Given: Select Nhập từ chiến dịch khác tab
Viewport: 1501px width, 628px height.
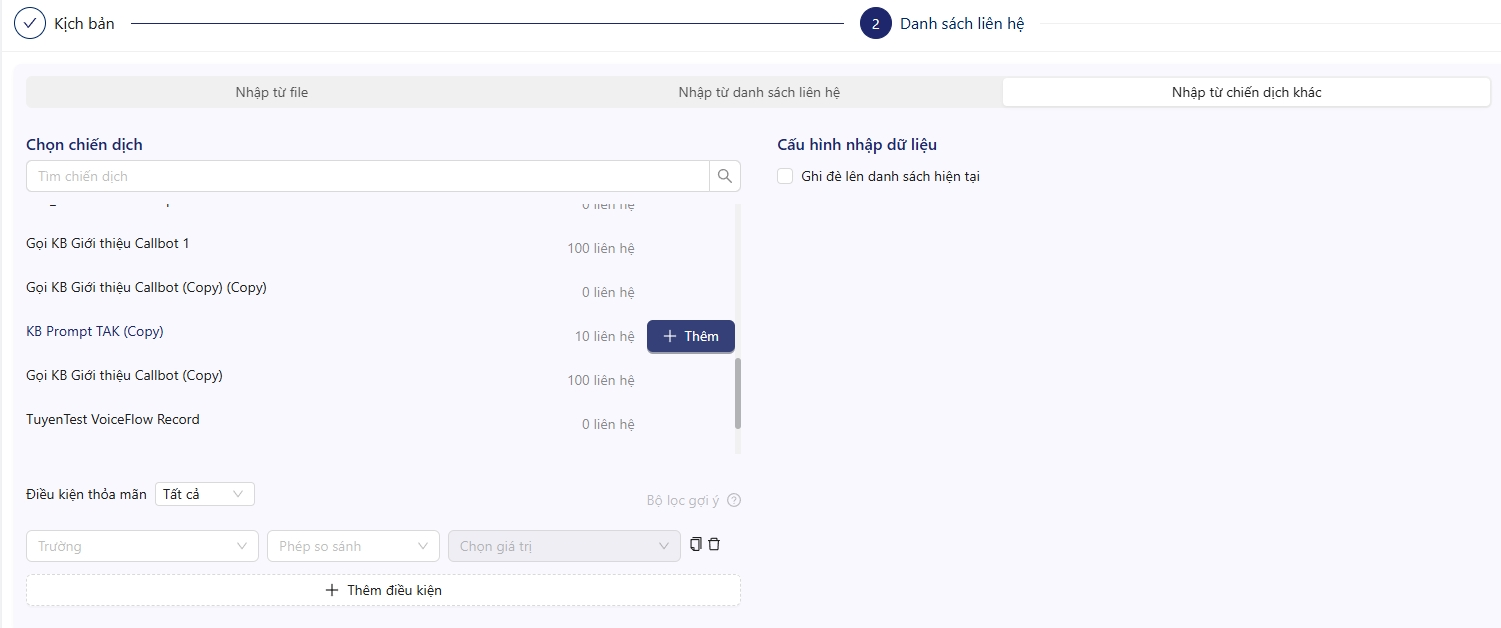Looking at the screenshot, I should pos(1247,92).
